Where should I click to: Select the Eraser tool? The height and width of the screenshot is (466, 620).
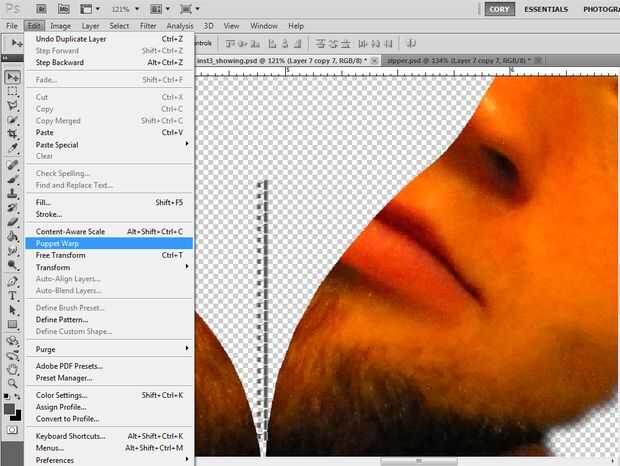coord(12,222)
